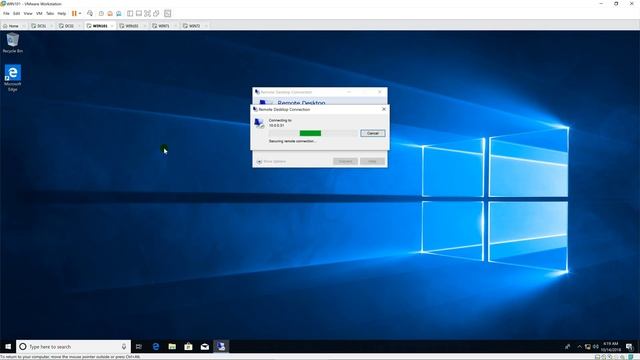This screenshot has height=360, width=640.
Task: Open the Mail taskbar icon
Action: (204, 347)
